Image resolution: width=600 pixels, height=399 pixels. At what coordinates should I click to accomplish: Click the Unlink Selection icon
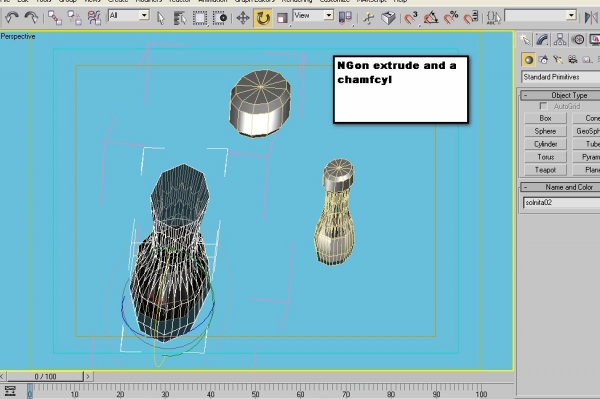[75, 18]
